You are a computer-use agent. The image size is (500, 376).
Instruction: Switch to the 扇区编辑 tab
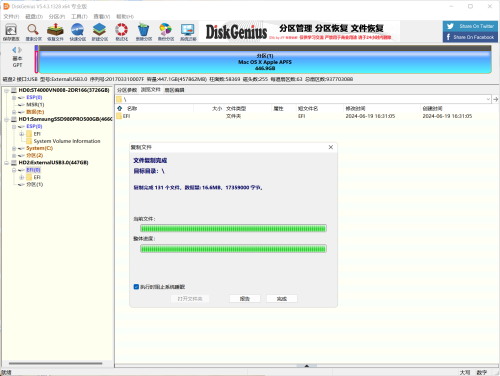(174, 90)
